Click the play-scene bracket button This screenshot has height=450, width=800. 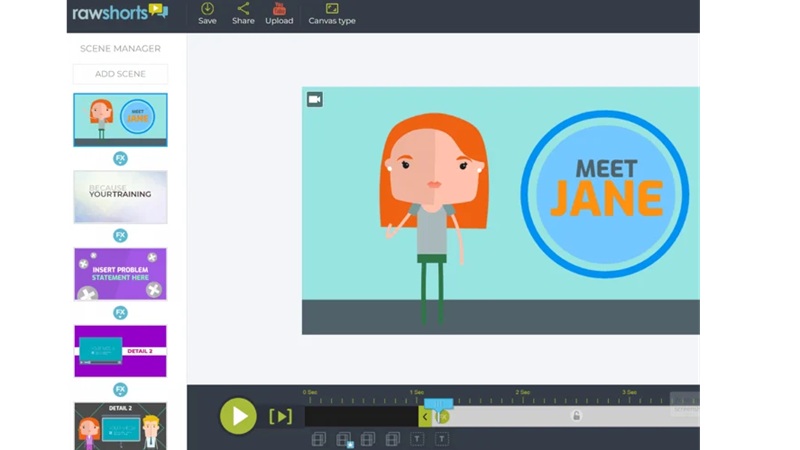tap(280, 416)
